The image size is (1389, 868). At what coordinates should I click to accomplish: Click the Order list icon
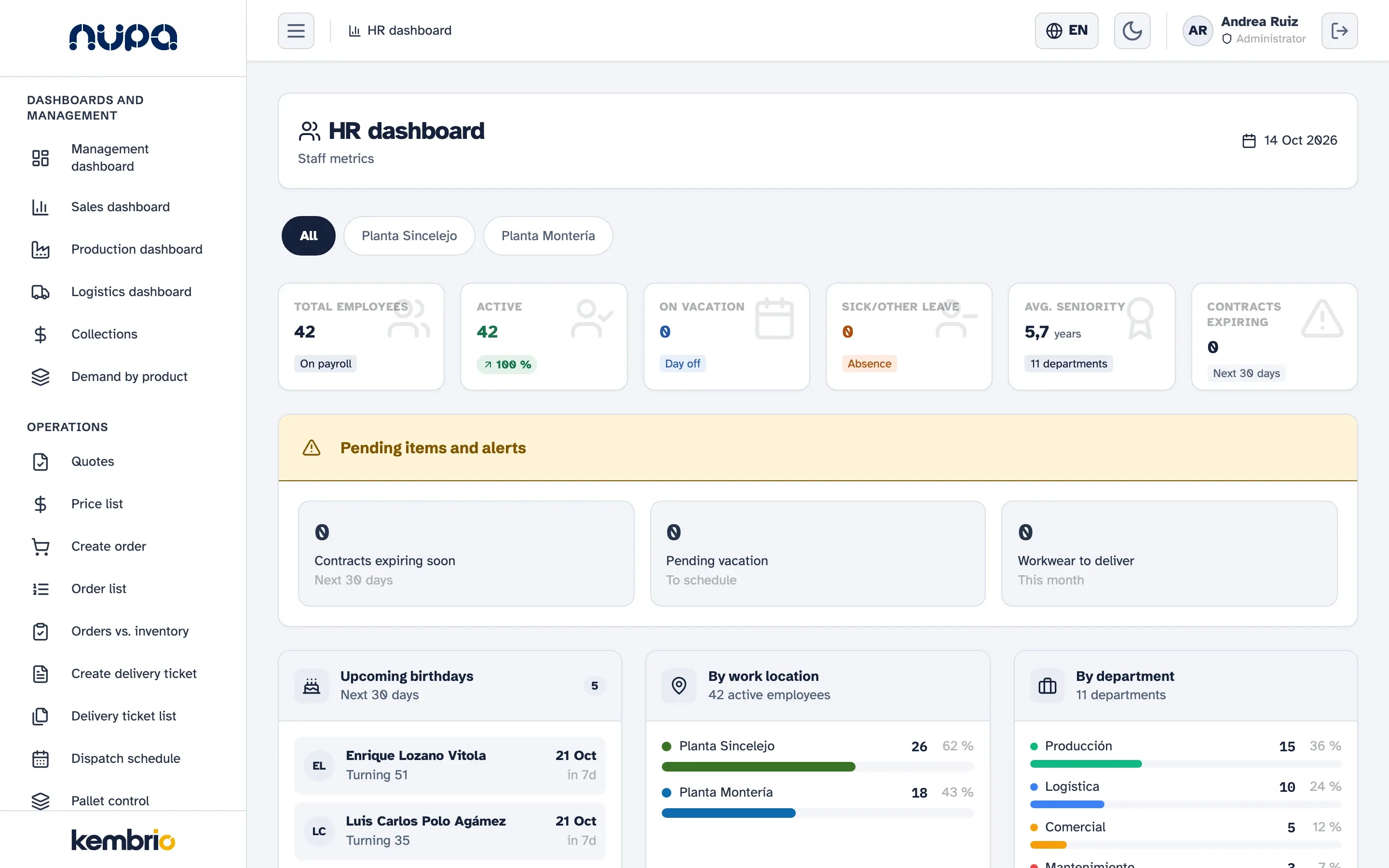click(40, 589)
